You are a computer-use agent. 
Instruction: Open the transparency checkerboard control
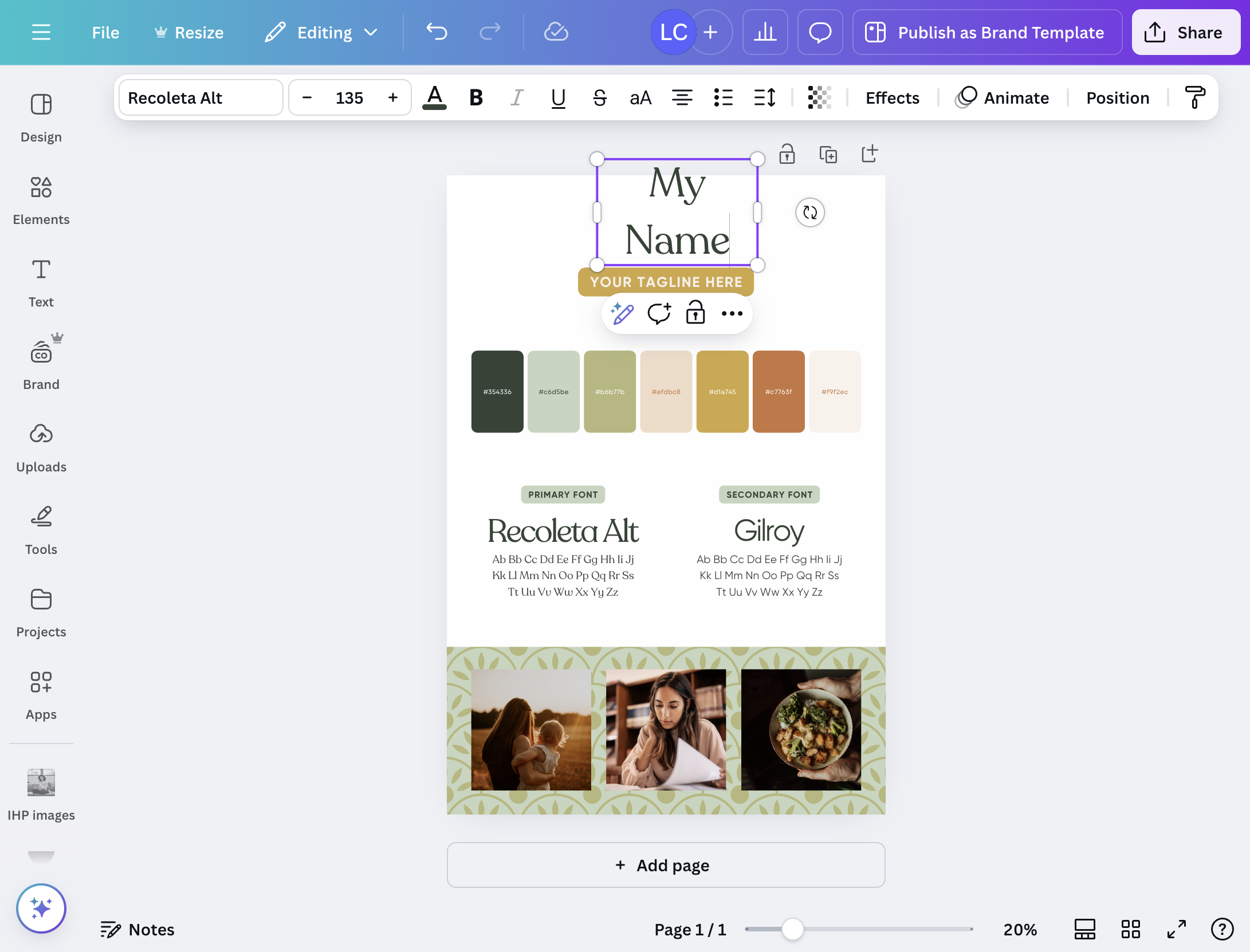coord(820,98)
